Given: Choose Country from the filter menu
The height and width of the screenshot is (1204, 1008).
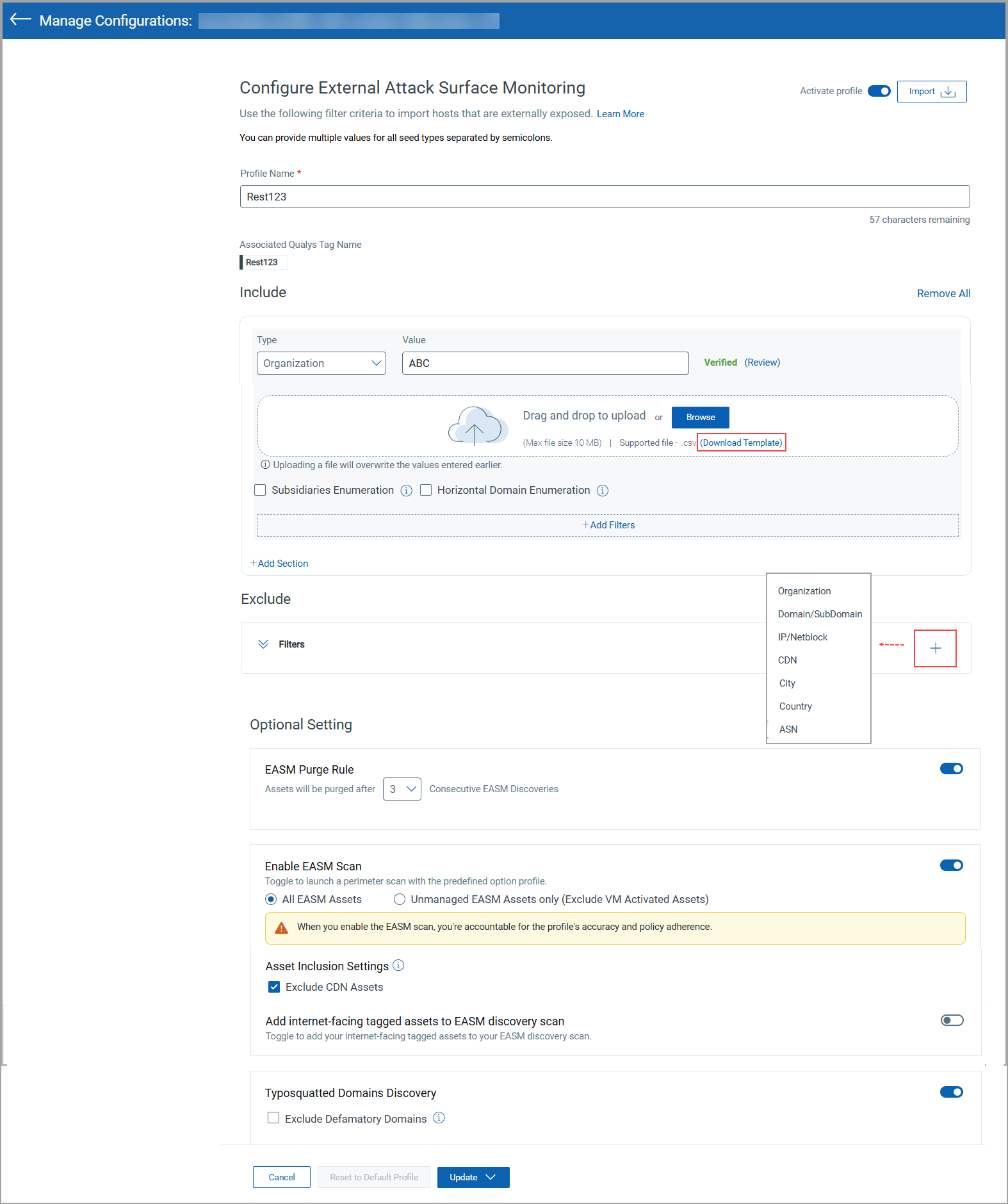Looking at the screenshot, I should (x=795, y=706).
